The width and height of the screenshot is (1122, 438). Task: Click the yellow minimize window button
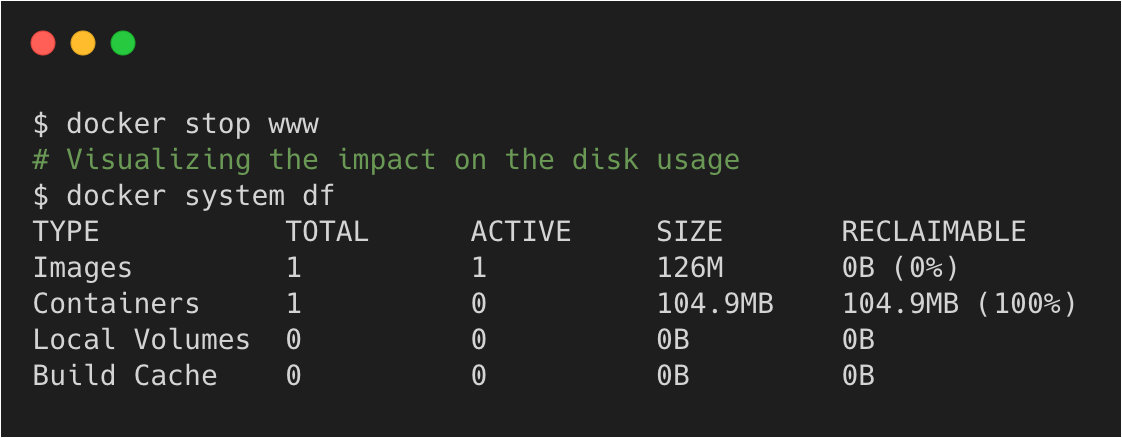tap(83, 43)
